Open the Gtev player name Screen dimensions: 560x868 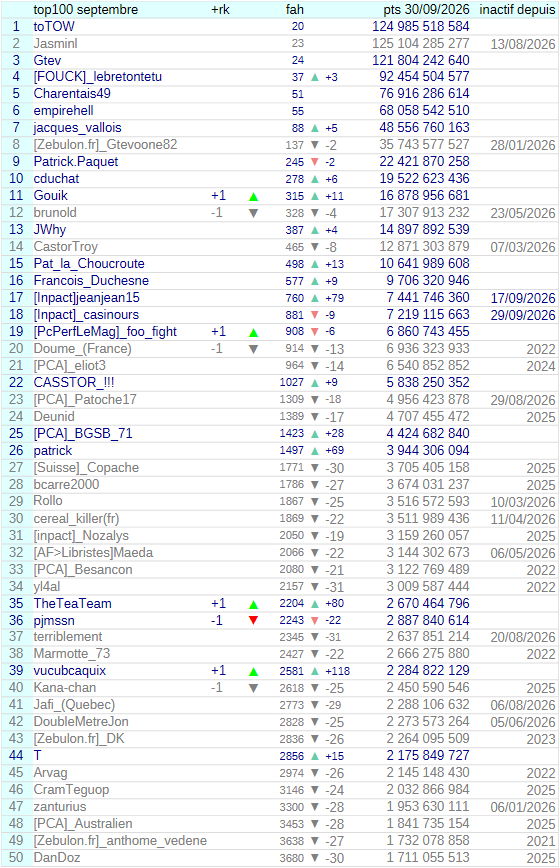[x=47, y=60]
